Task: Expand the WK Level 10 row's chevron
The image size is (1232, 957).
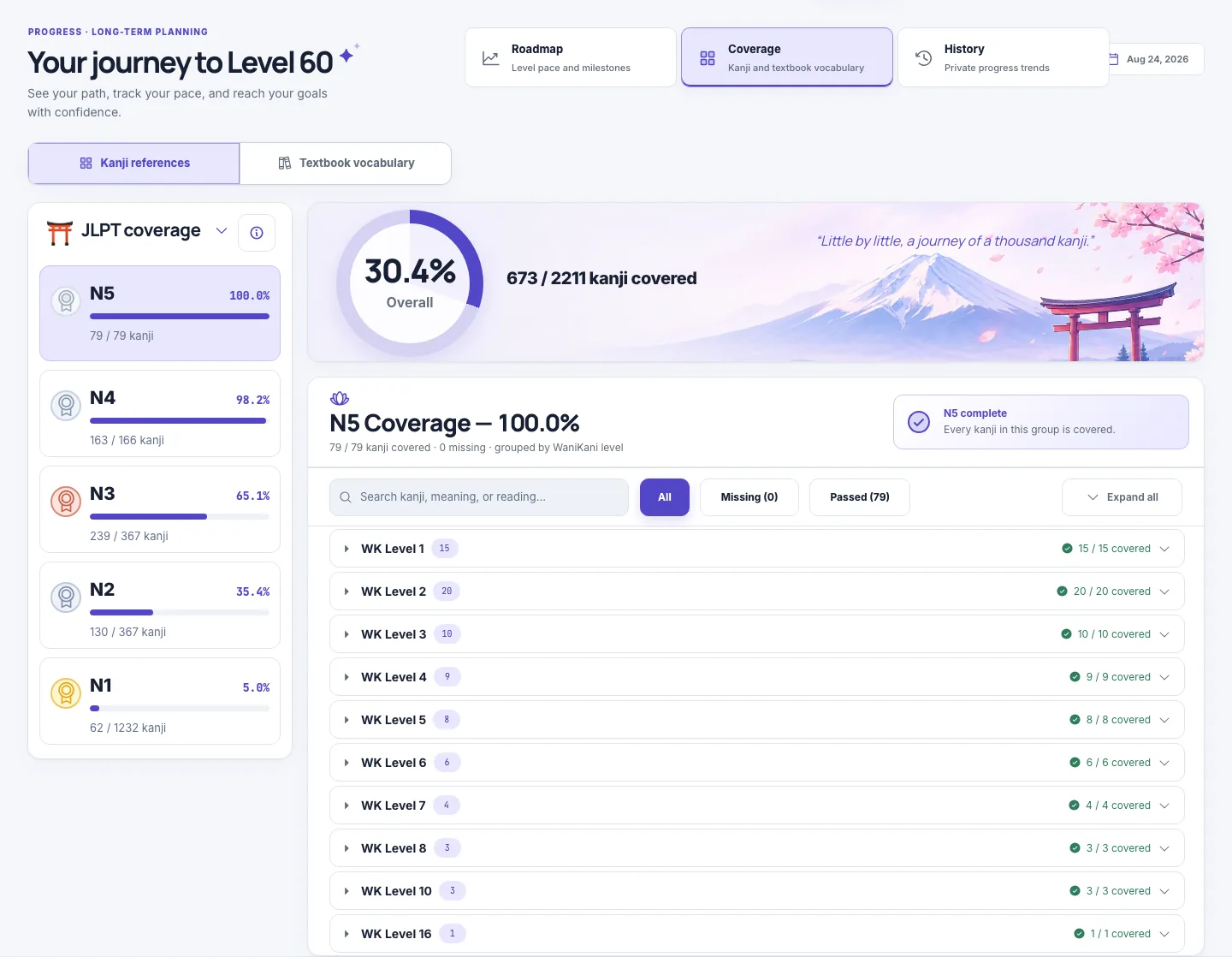Action: tap(1164, 891)
